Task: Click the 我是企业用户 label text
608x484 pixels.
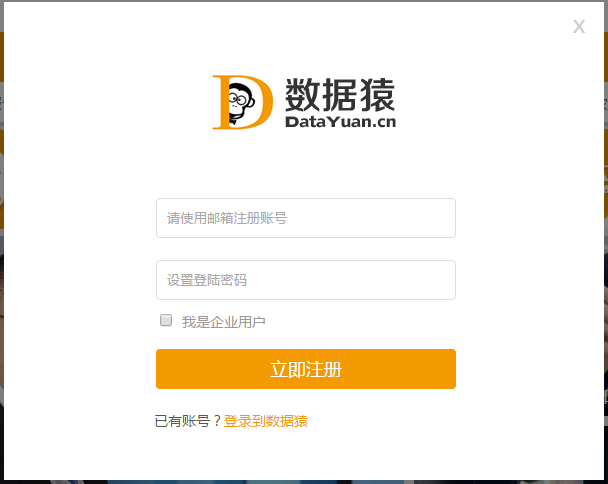Action: click(223, 322)
